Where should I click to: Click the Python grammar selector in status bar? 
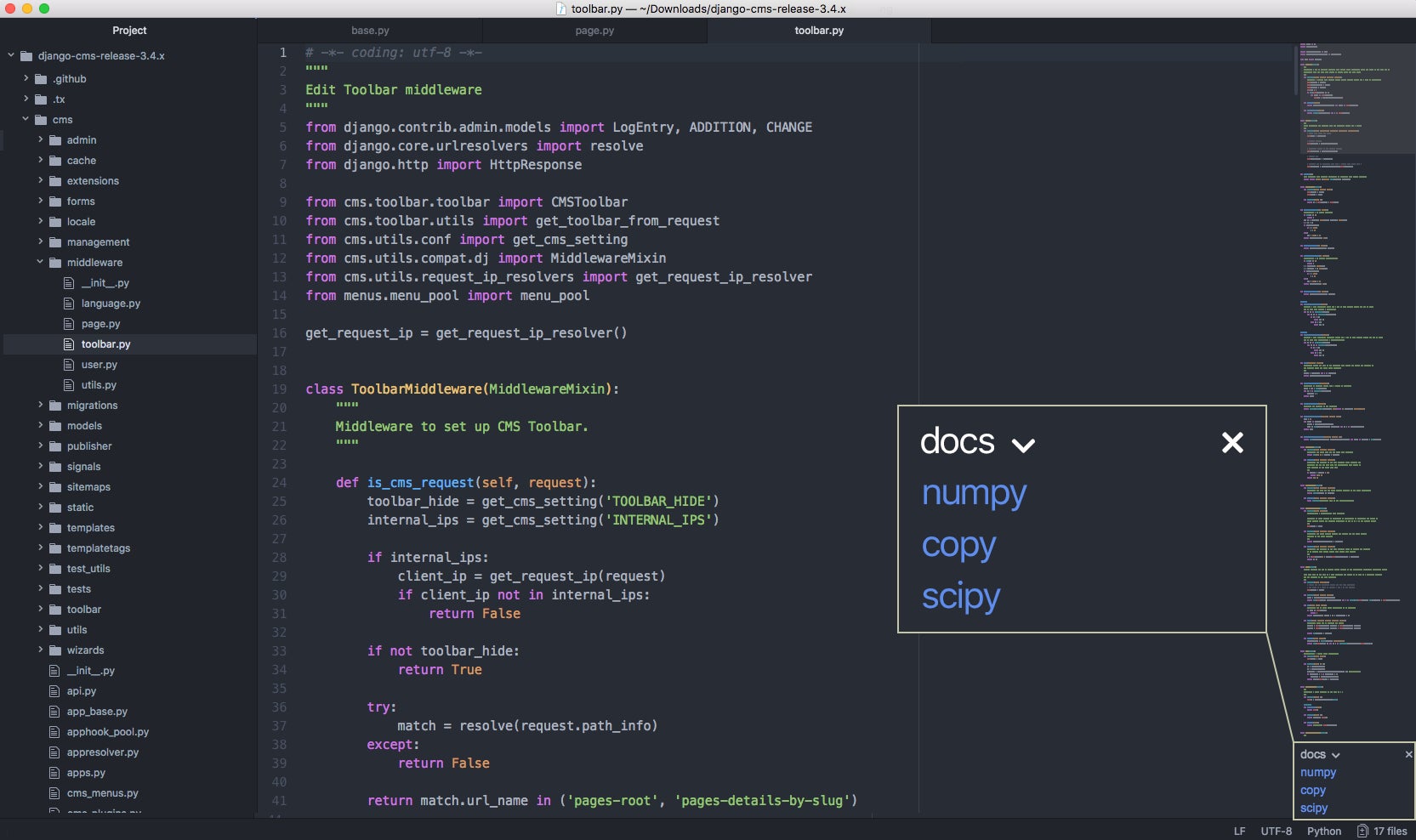1323,831
